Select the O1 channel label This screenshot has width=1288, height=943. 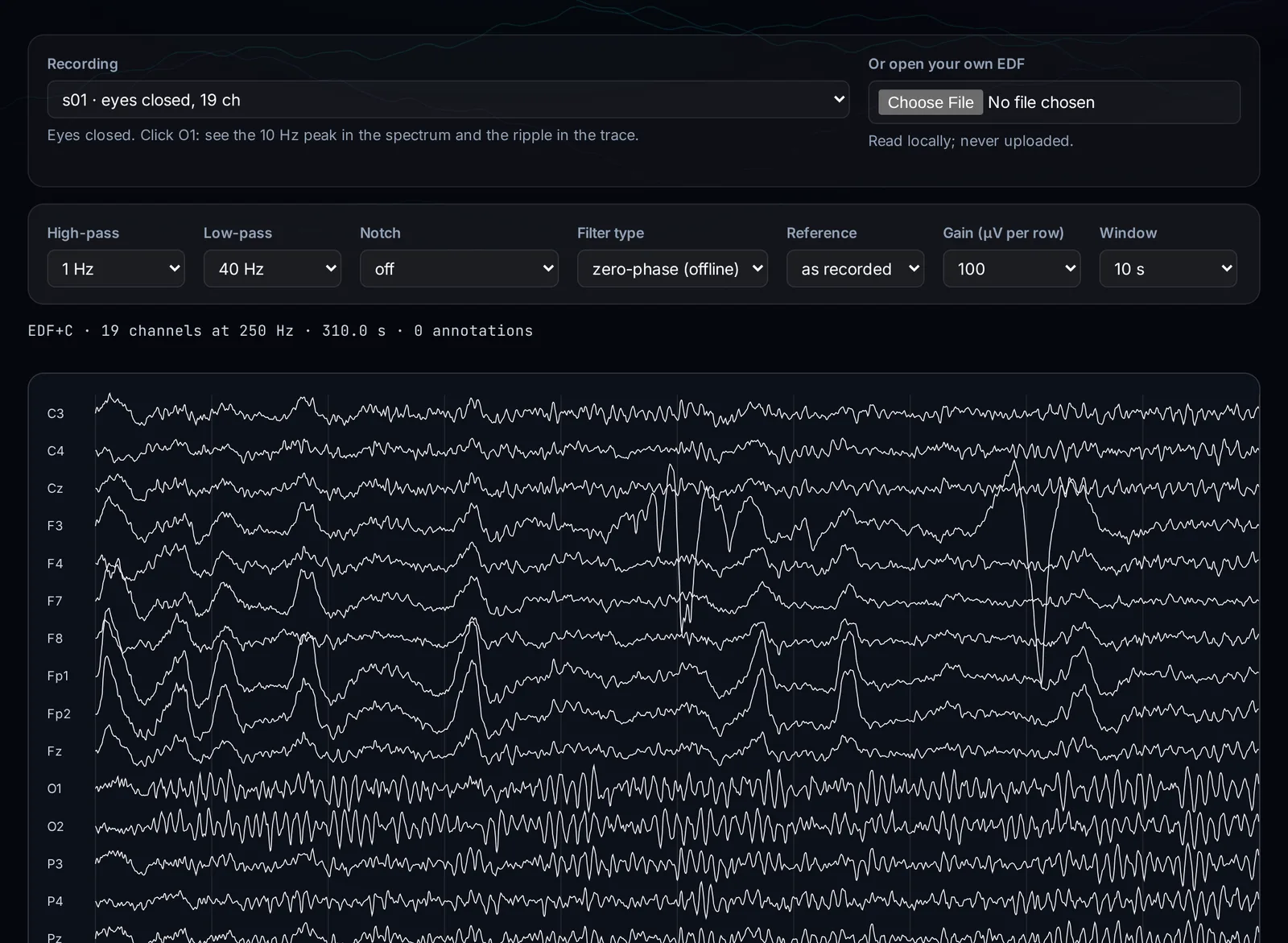54,788
